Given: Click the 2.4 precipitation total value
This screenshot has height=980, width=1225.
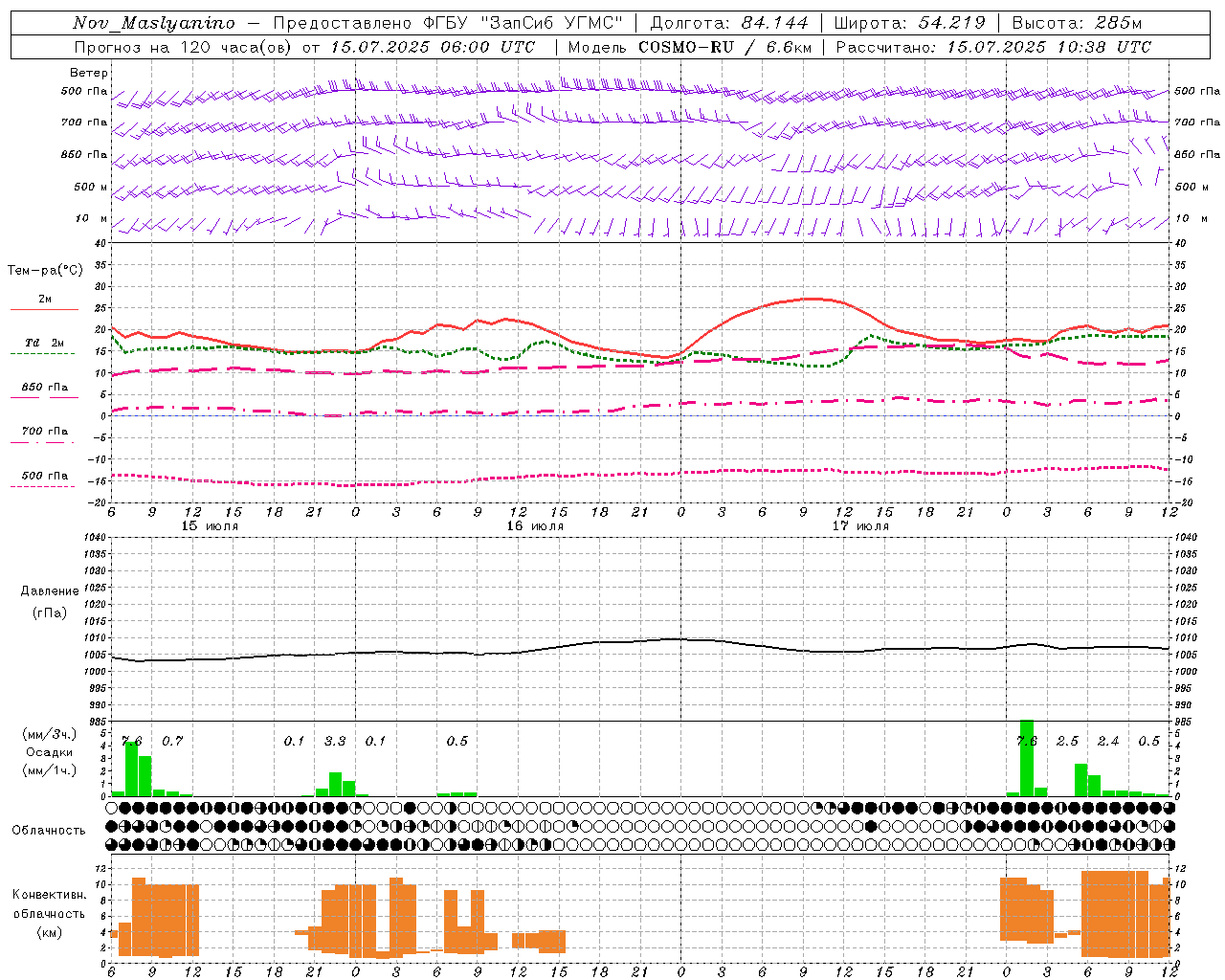Looking at the screenshot, I should [x=1108, y=742].
